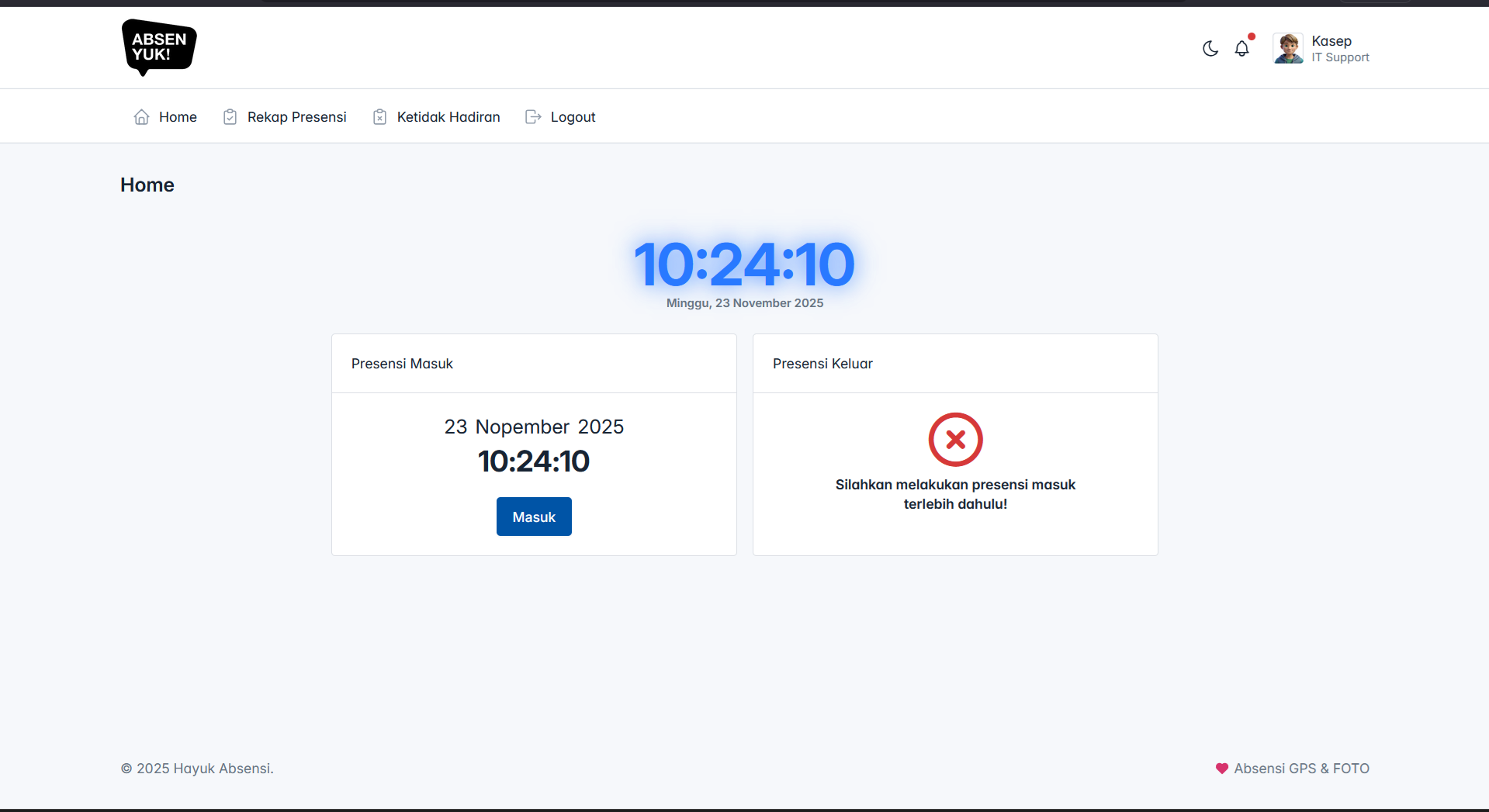Click the 'Presensi Keluar' card header
The image size is (1489, 812).
click(x=955, y=364)
